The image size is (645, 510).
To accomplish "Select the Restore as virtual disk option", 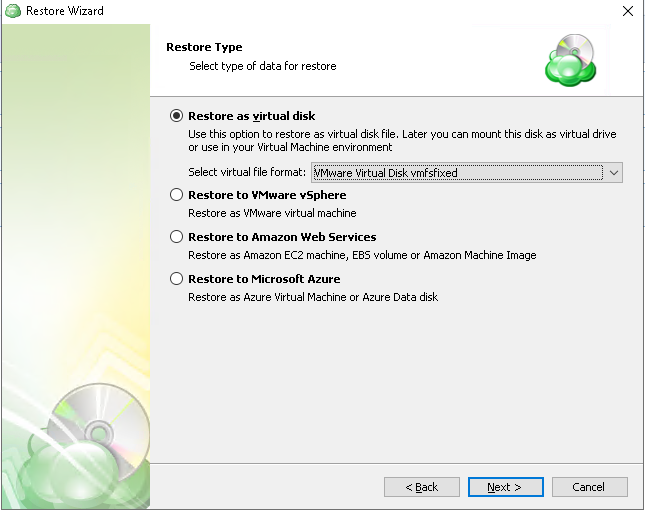I will click(x=177, y=116).
